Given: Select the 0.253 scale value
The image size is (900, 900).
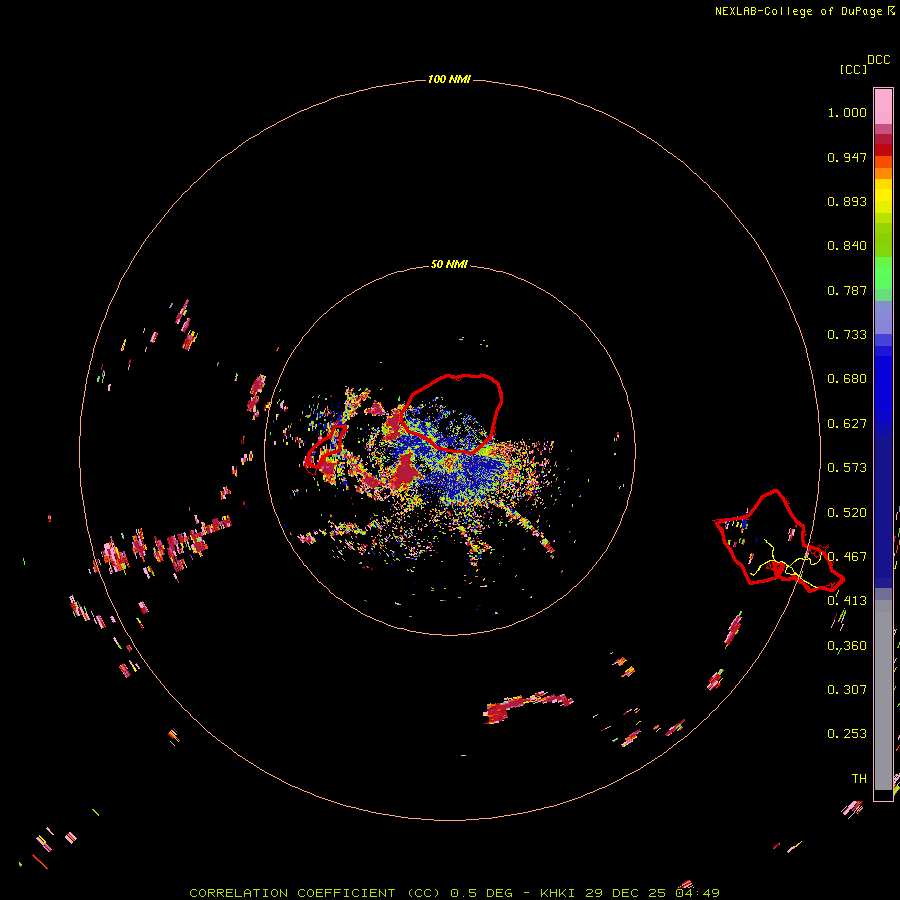Looking at the screenshot, I should tap(847, 734).
